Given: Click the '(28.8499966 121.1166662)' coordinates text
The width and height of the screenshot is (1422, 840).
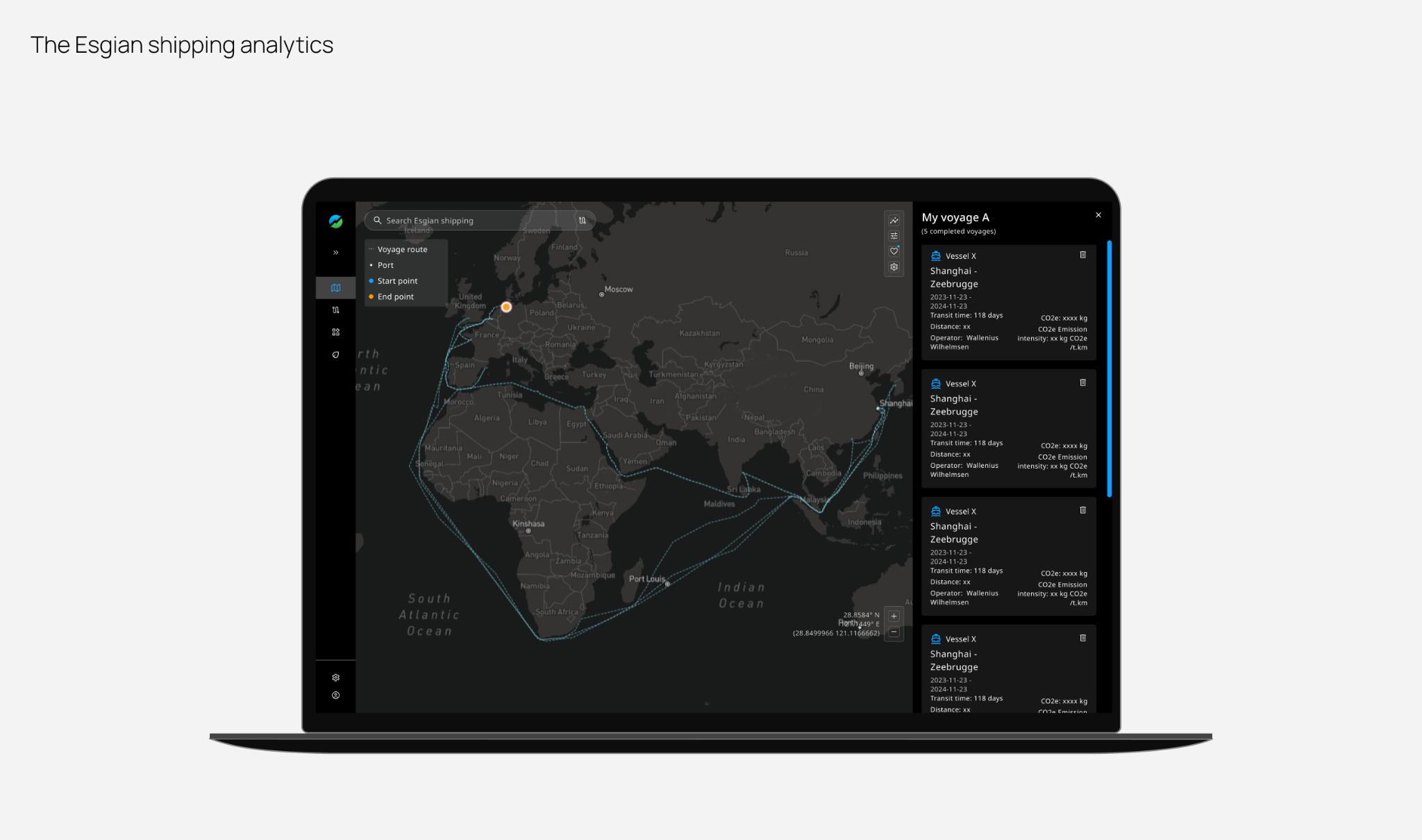Looking at the screenshot, I should pyautogui.click(x=836, y=633).
